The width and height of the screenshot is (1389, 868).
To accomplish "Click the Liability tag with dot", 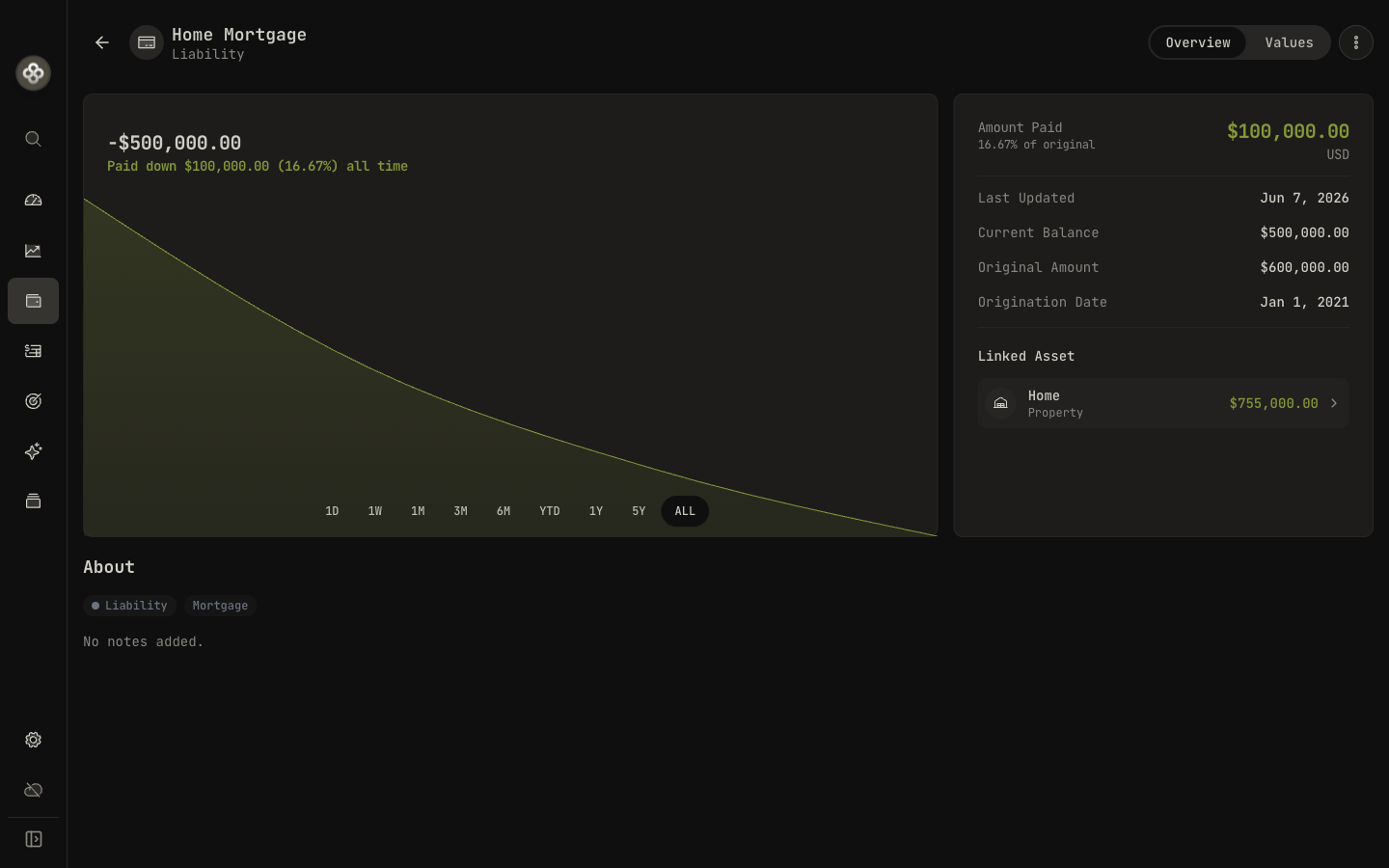I will 129,606.
